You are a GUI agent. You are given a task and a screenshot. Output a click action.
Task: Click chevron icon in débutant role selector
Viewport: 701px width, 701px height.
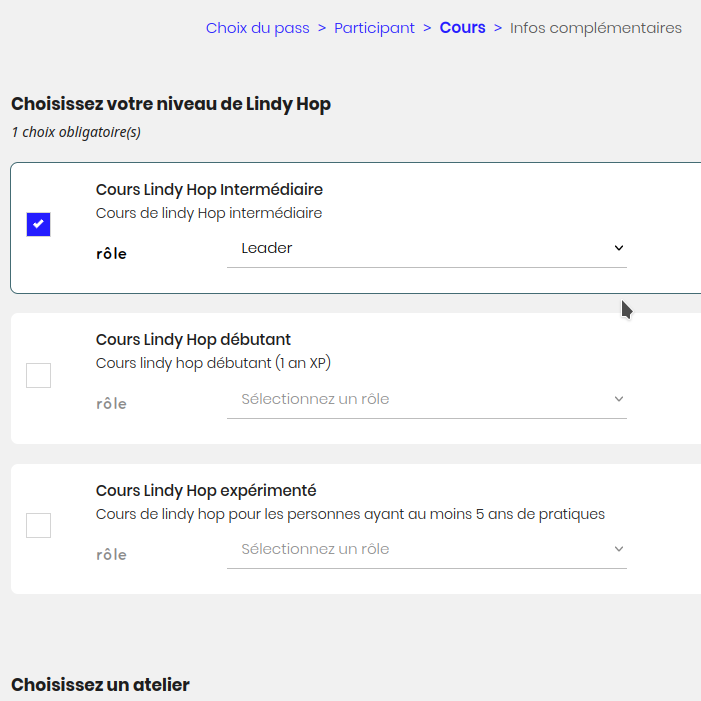[619, 399]
